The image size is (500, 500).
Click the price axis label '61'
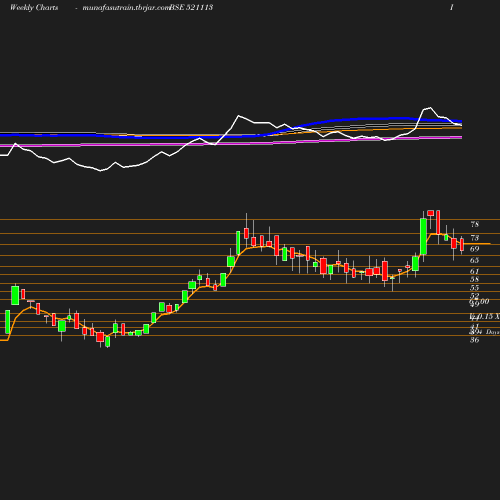(x=475, y=271)
